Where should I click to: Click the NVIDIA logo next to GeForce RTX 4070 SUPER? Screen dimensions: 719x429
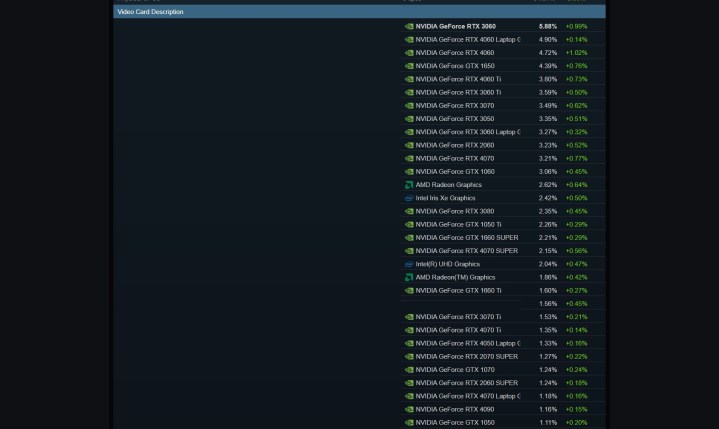pos(409,251)
